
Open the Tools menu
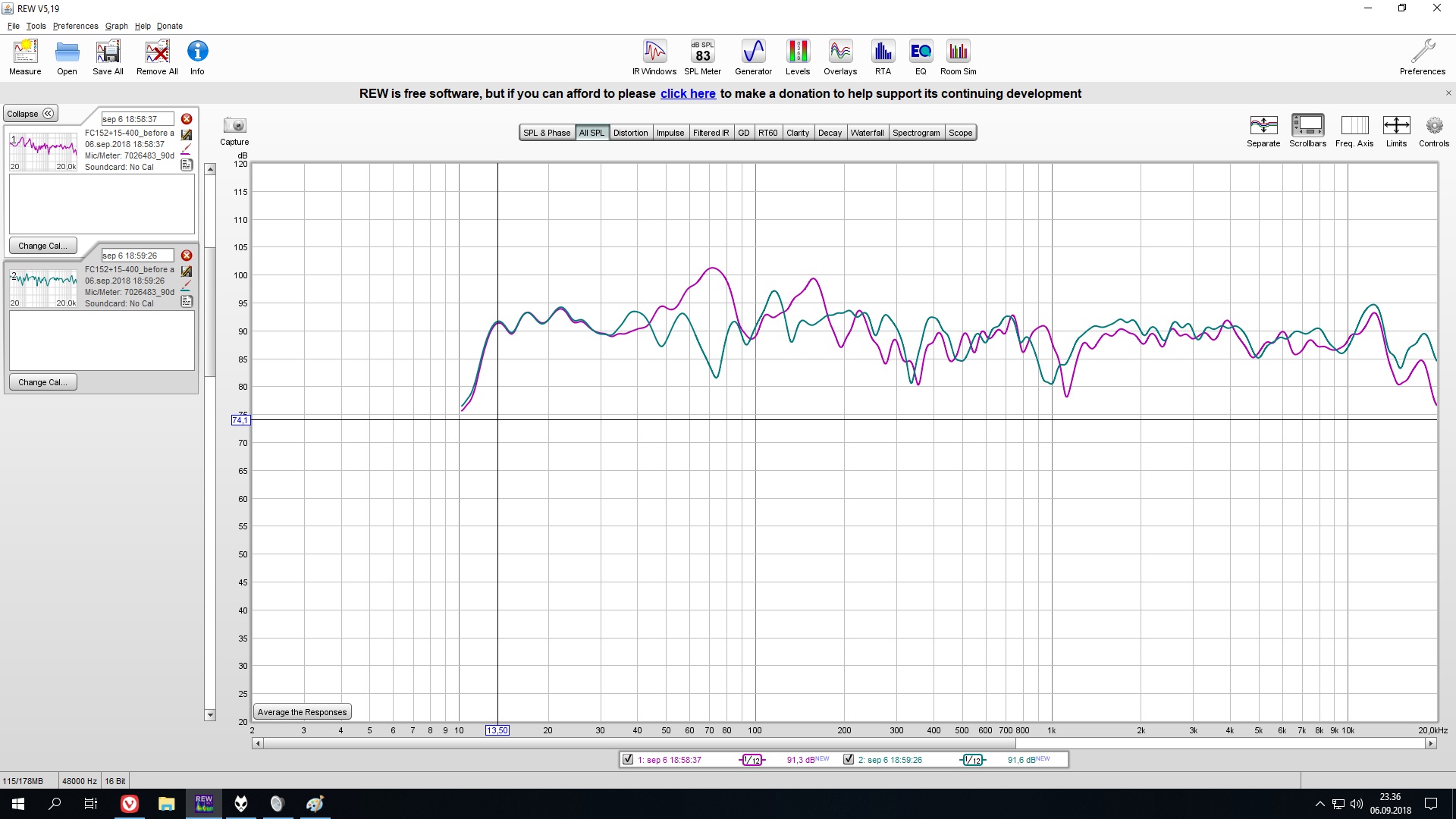(x=36, y=26)
